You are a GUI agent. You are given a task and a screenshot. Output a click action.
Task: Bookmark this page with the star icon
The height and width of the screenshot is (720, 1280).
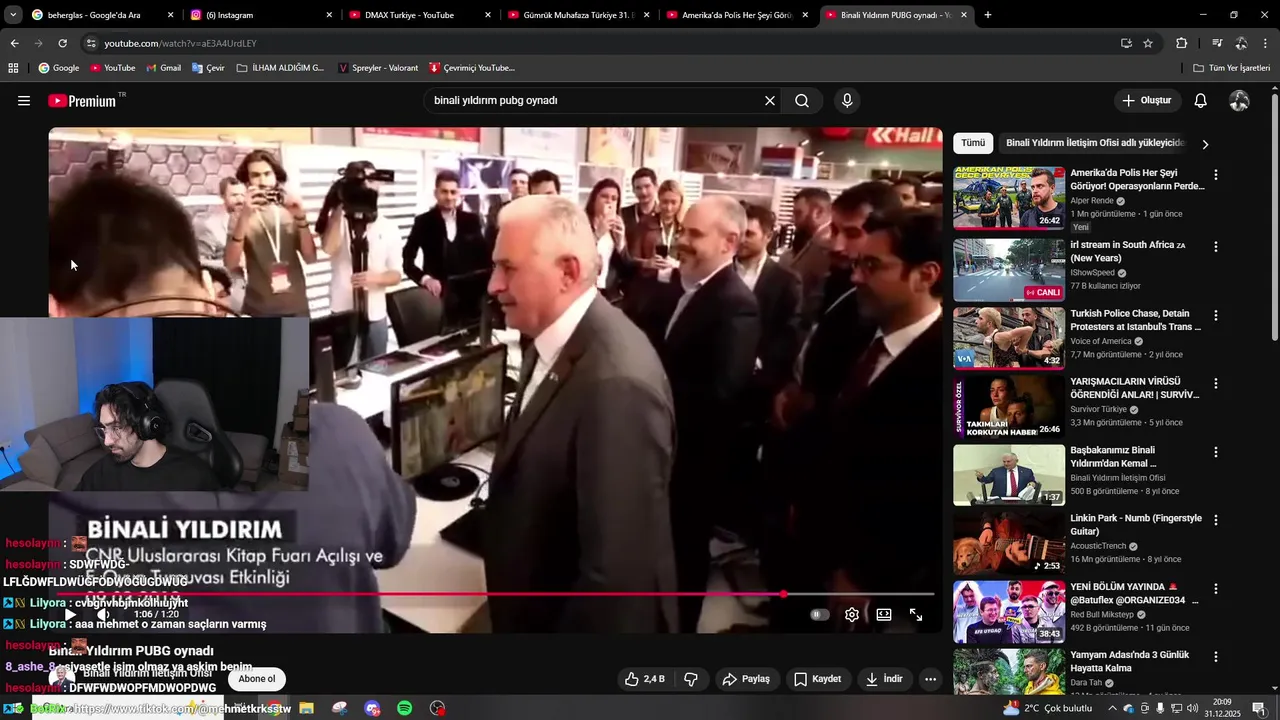click(x=1148, y=43)
